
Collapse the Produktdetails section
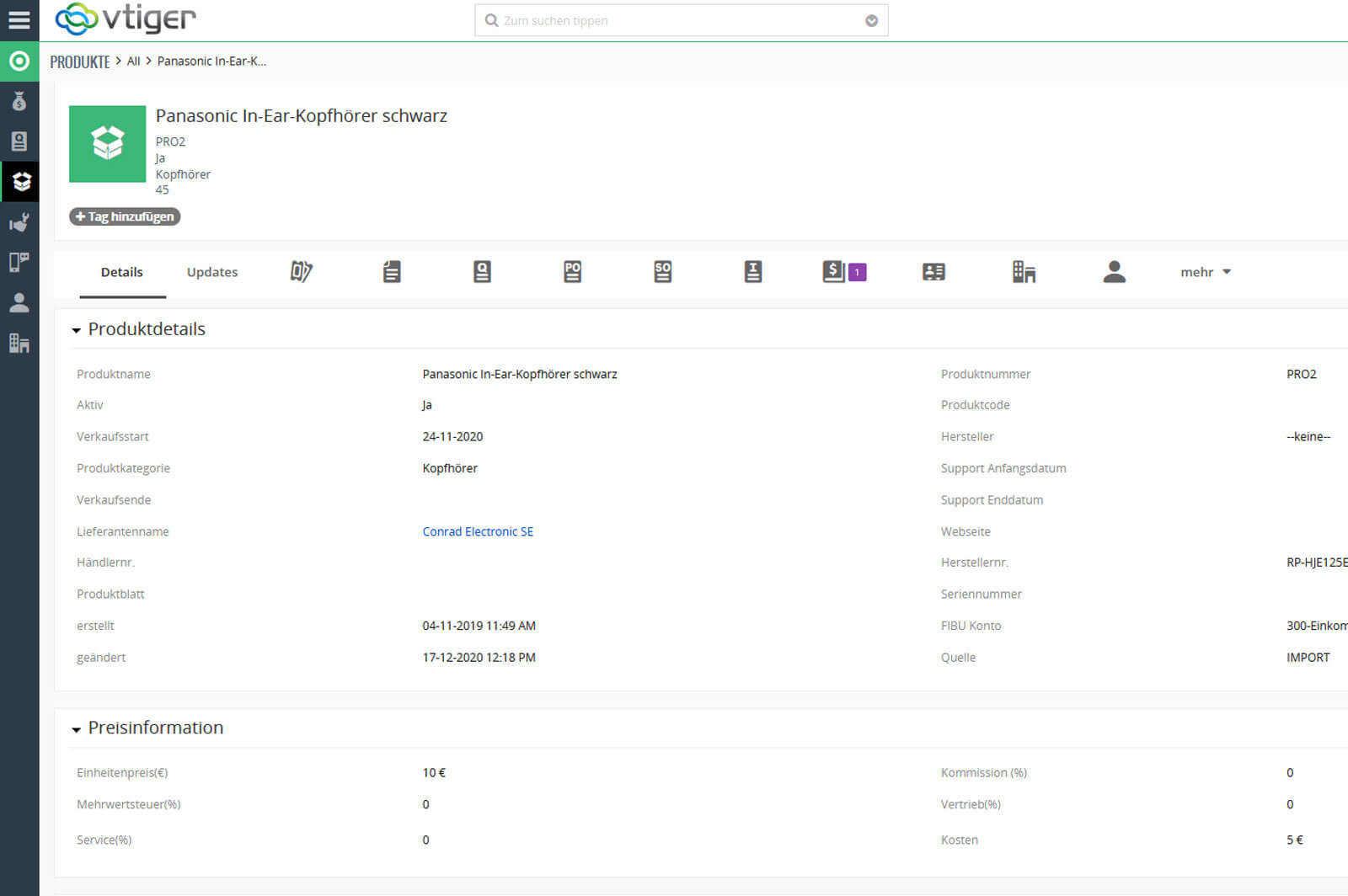[x=77, y=330]
